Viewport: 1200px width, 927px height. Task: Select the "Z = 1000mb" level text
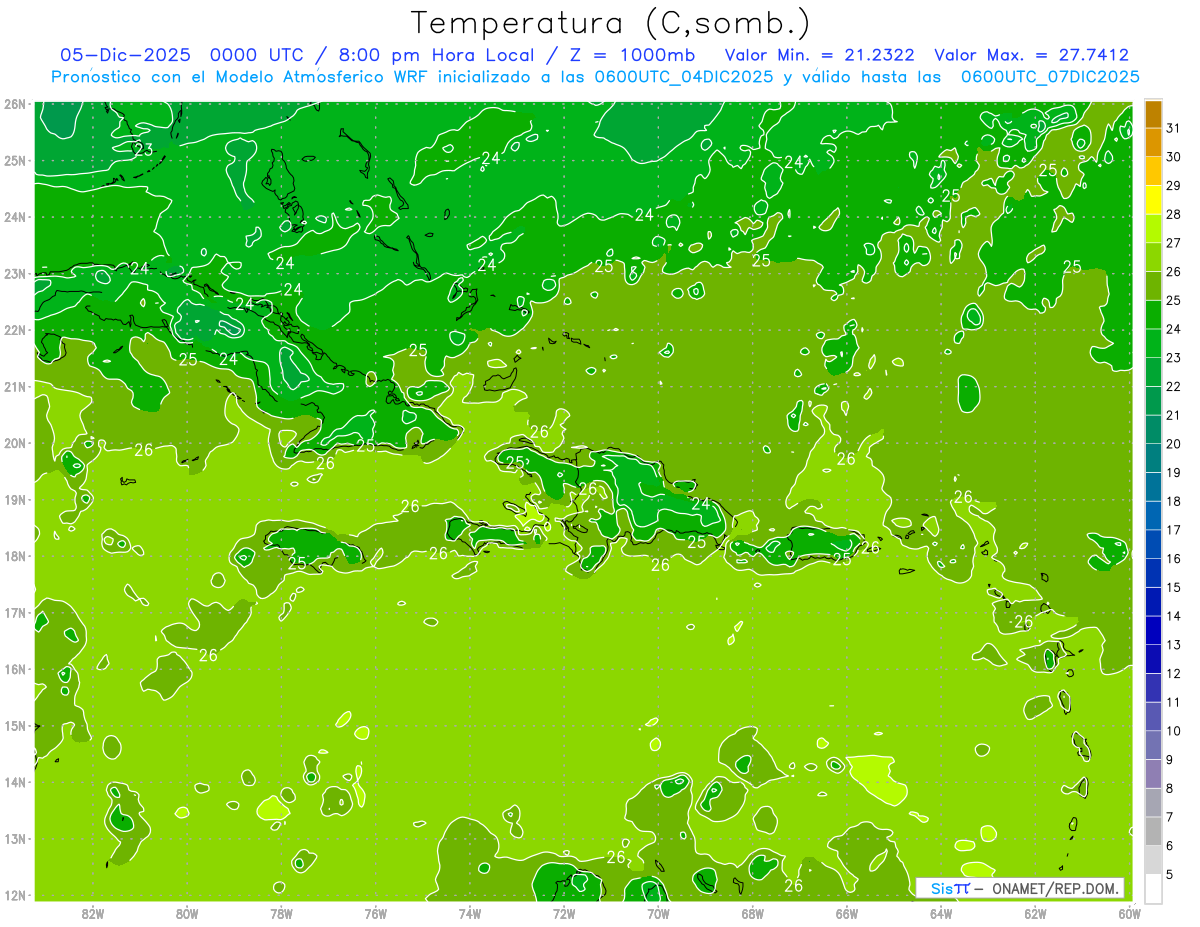pos(631,55)
